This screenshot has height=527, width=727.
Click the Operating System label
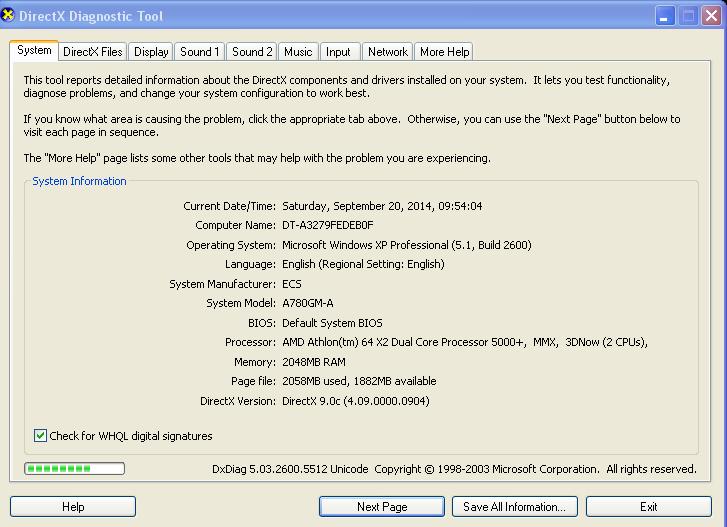coord(230,245)
